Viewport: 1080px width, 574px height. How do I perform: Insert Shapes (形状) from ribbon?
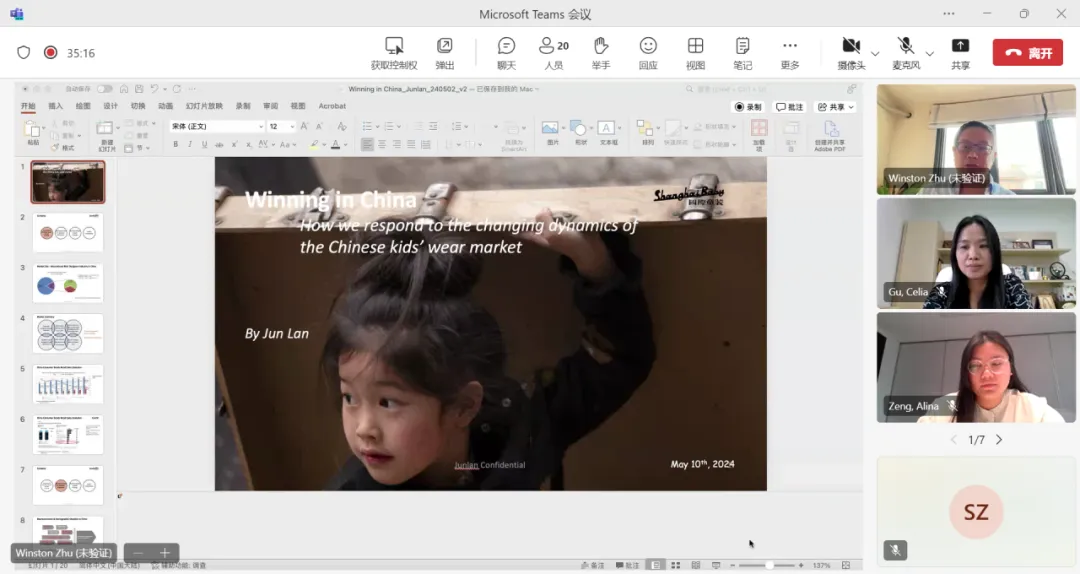pyautogui.click(x=580, y=132)
